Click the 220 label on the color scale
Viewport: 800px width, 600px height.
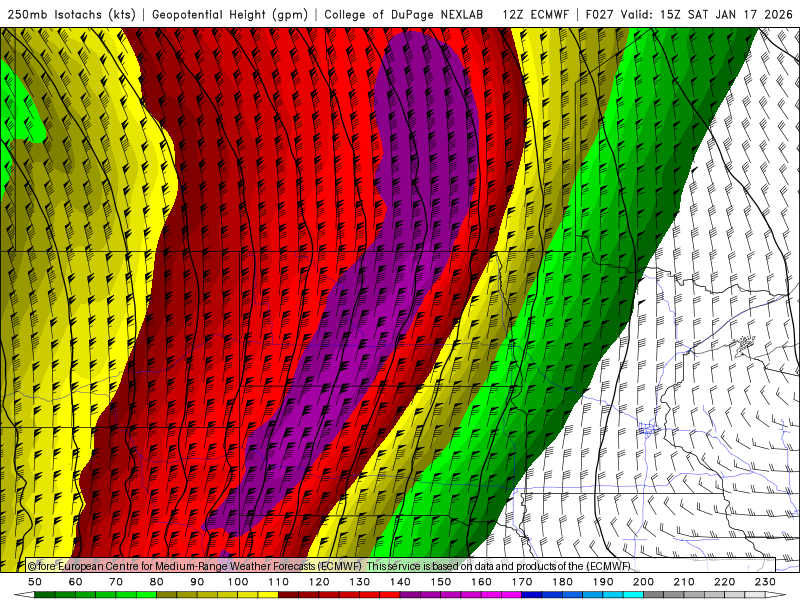coord(724,582)
